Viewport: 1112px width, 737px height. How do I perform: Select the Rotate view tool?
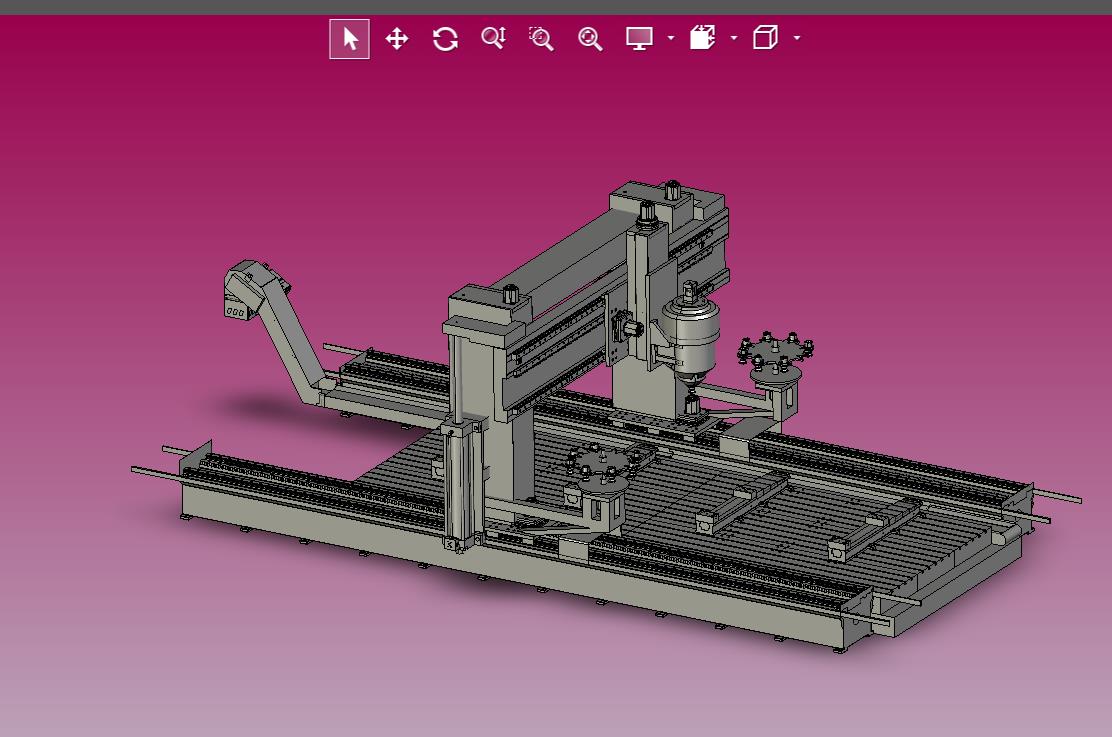pyautogui.click(x=445, y=38)
